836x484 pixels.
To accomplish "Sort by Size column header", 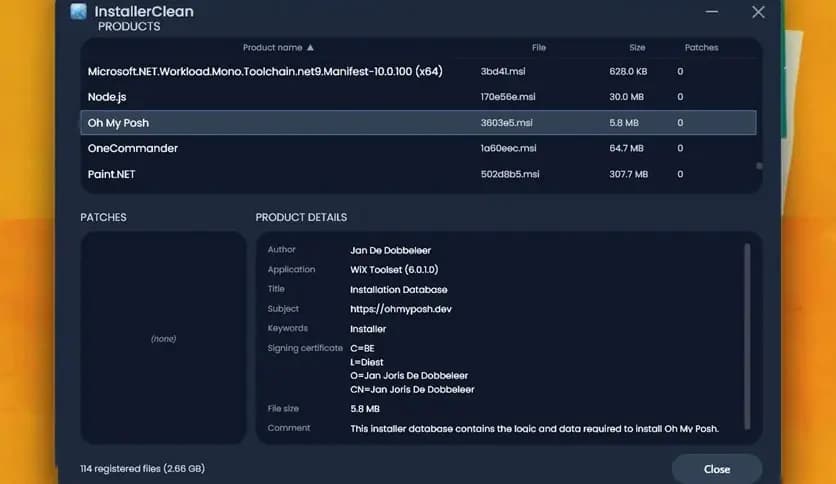I will tap(637, 47).
